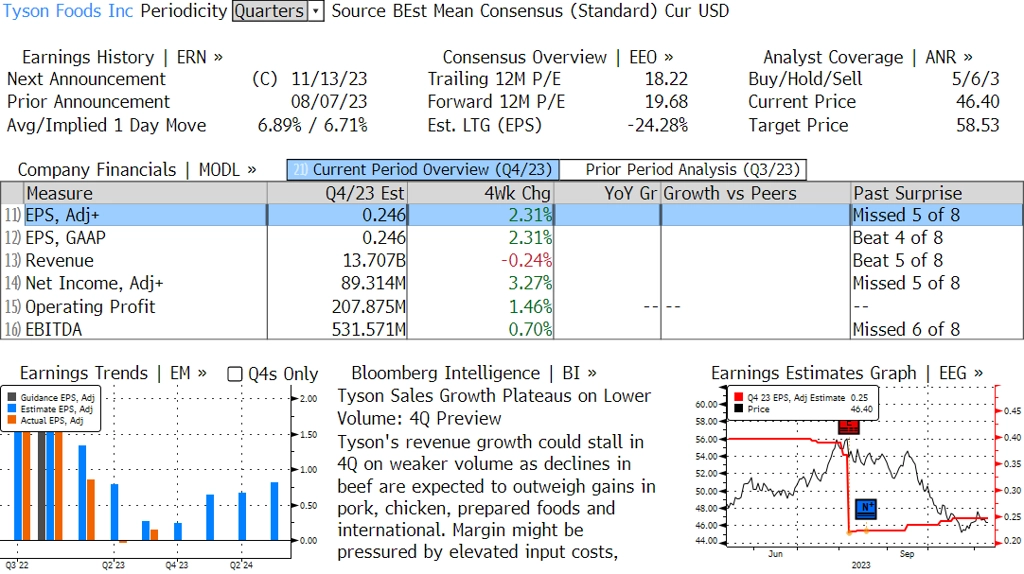Open Tyson Sales Growth Plateaus article headline

click(494, 407)
